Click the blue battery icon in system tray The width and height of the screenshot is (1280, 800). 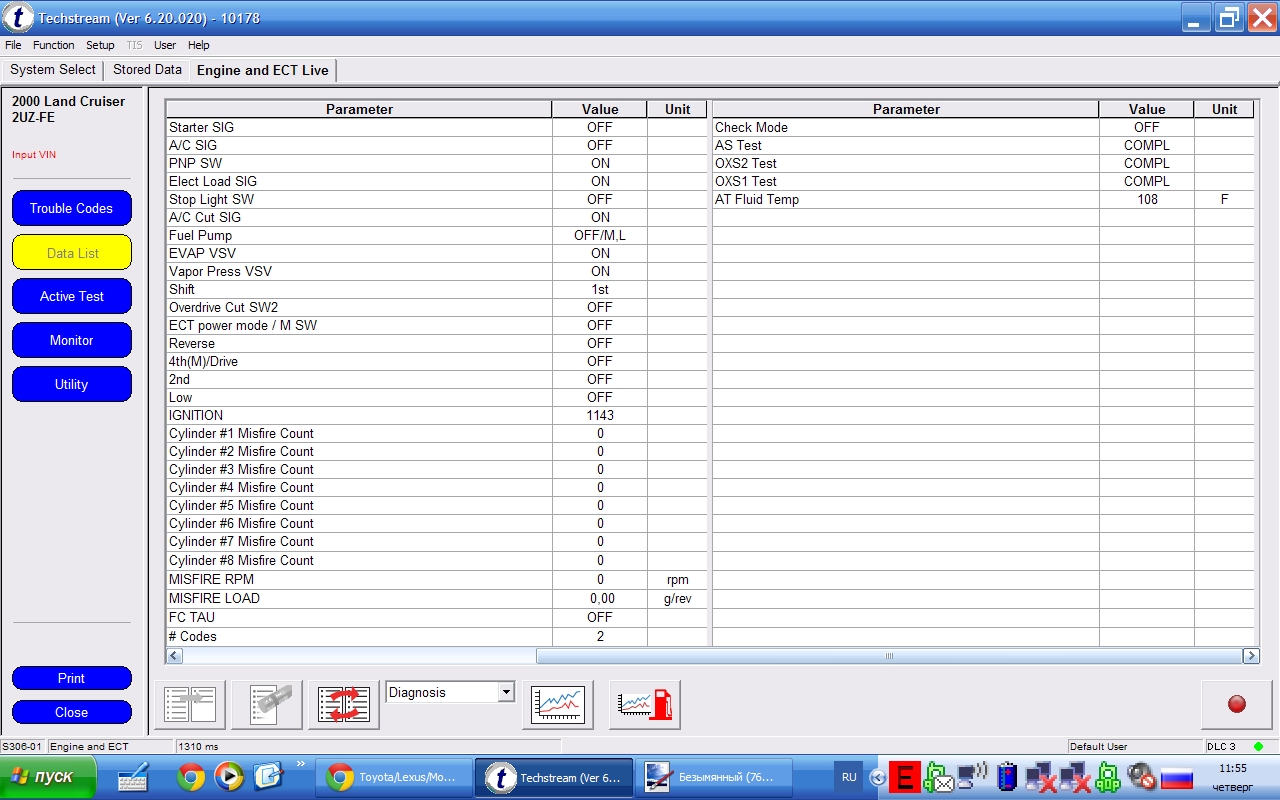[x=1007, y=777]
